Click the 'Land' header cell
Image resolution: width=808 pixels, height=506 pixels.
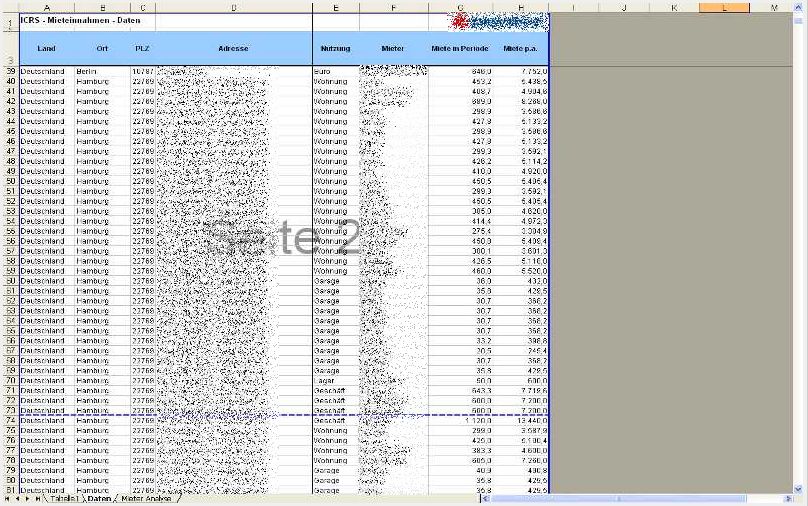(x=46, y=48)
